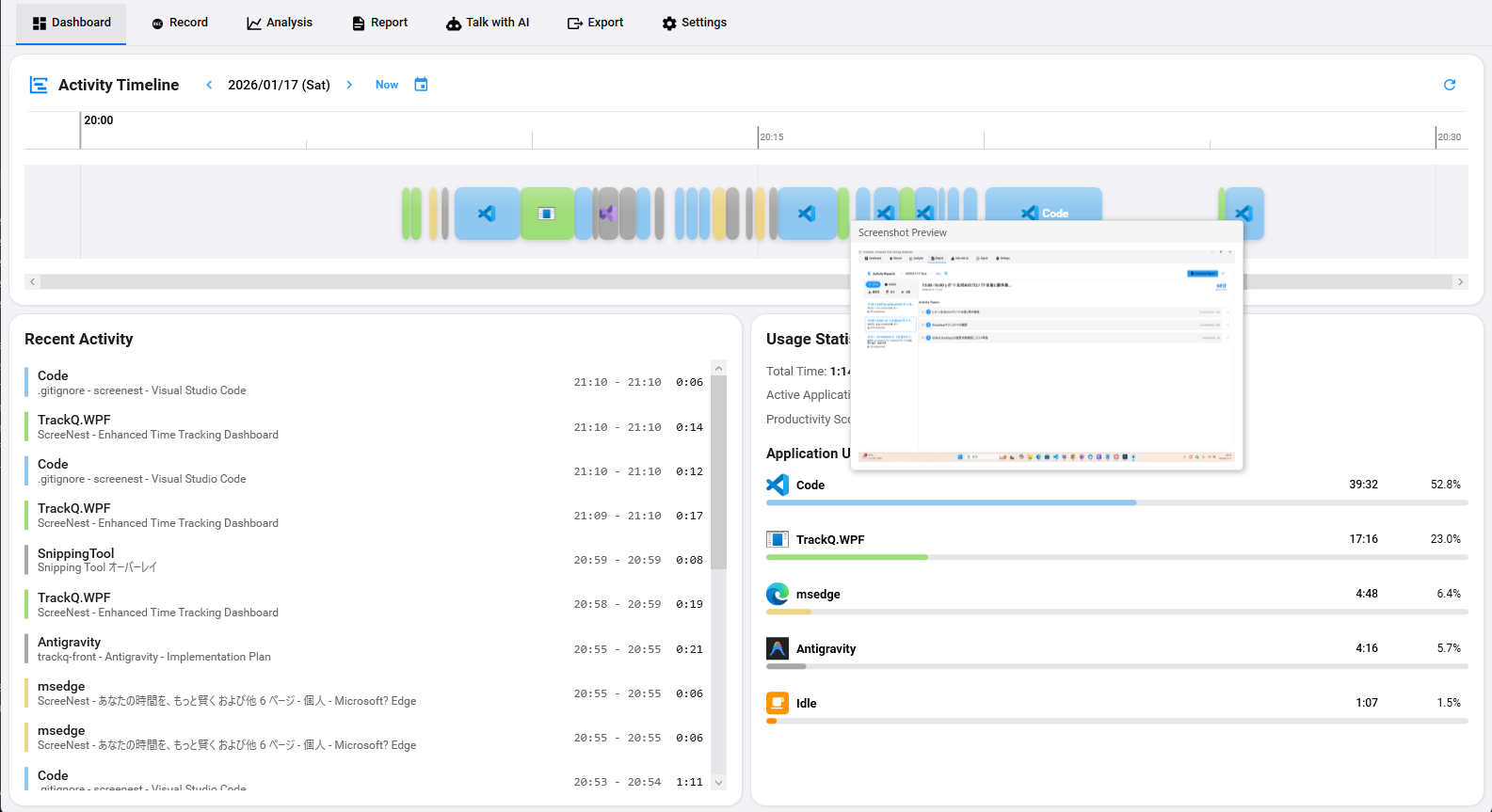Advance to next day with right chevron
This screenshot has width=1492, height=812.
point(349,85)
